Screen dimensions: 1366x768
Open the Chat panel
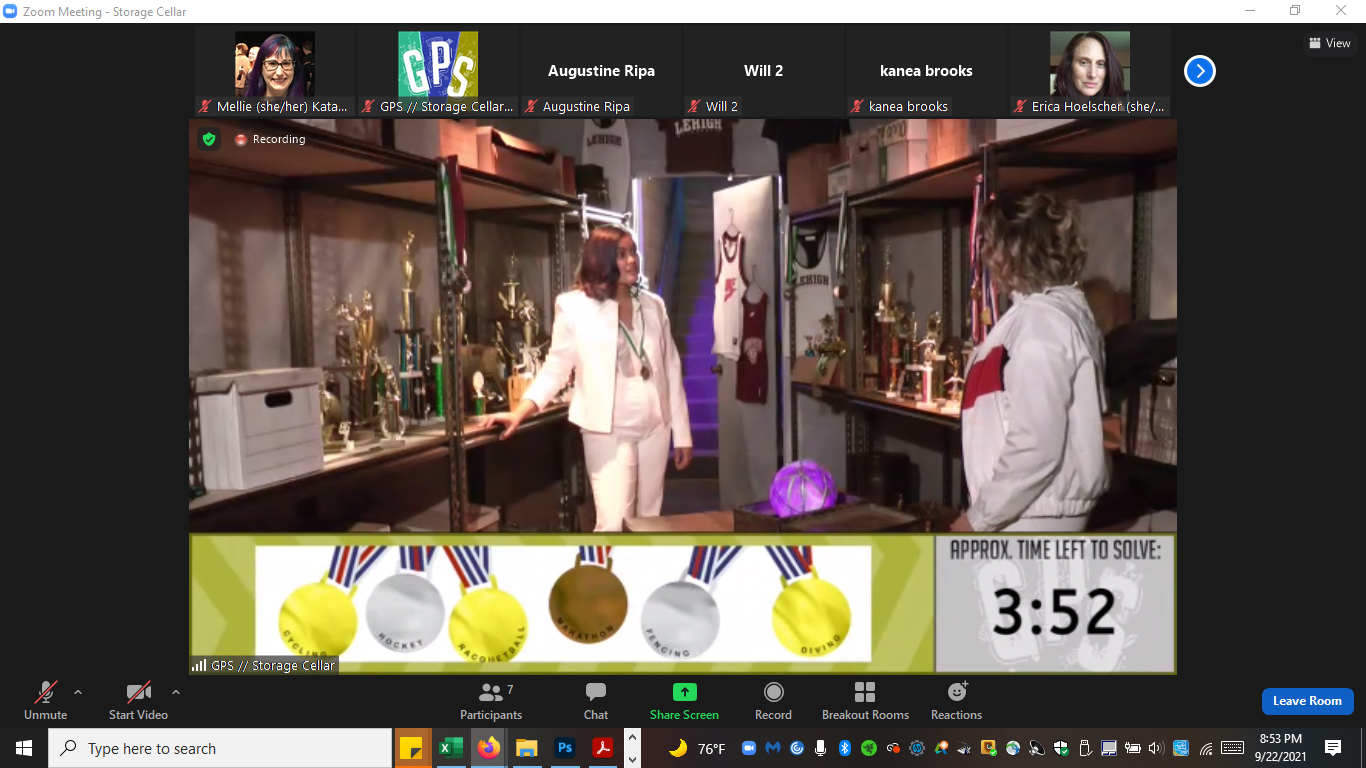tap(596, 700)
